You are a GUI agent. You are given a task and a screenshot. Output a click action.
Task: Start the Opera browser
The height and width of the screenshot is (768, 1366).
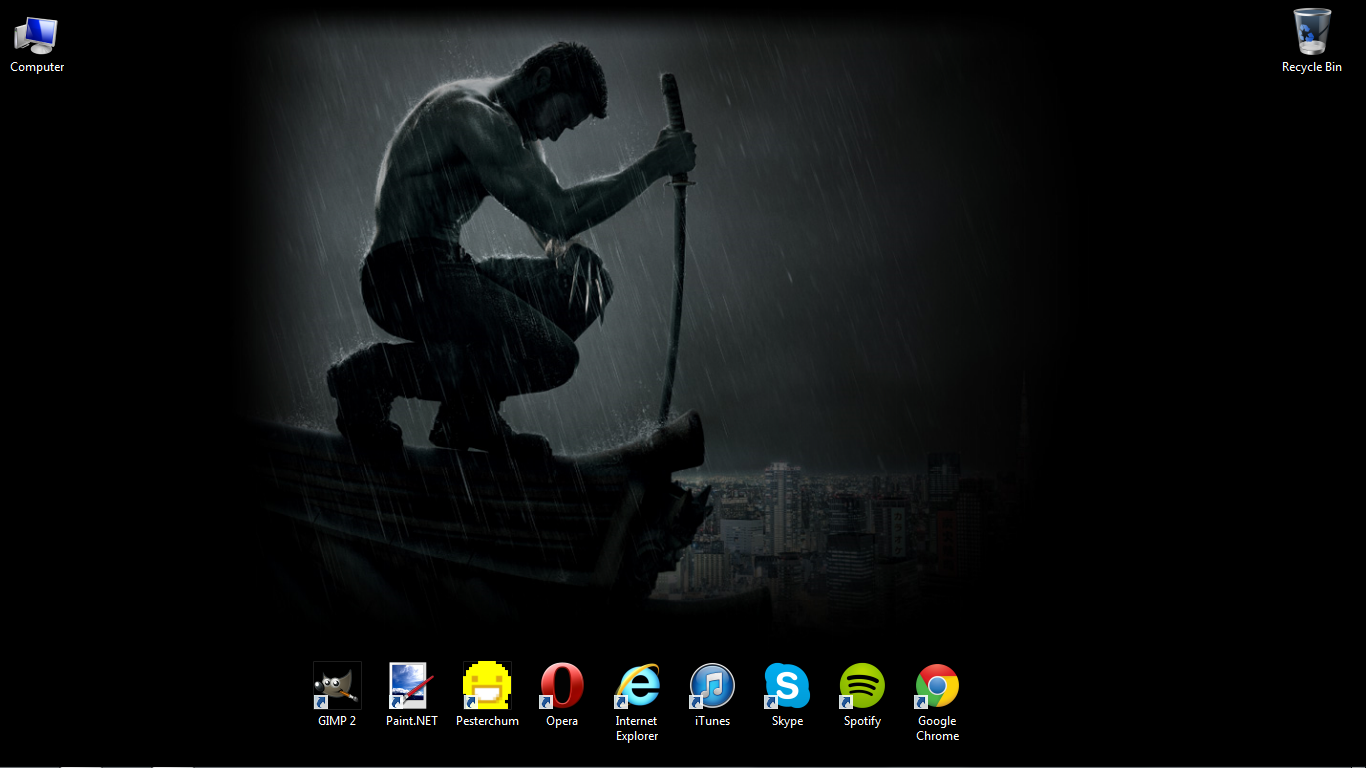[561, 685]
